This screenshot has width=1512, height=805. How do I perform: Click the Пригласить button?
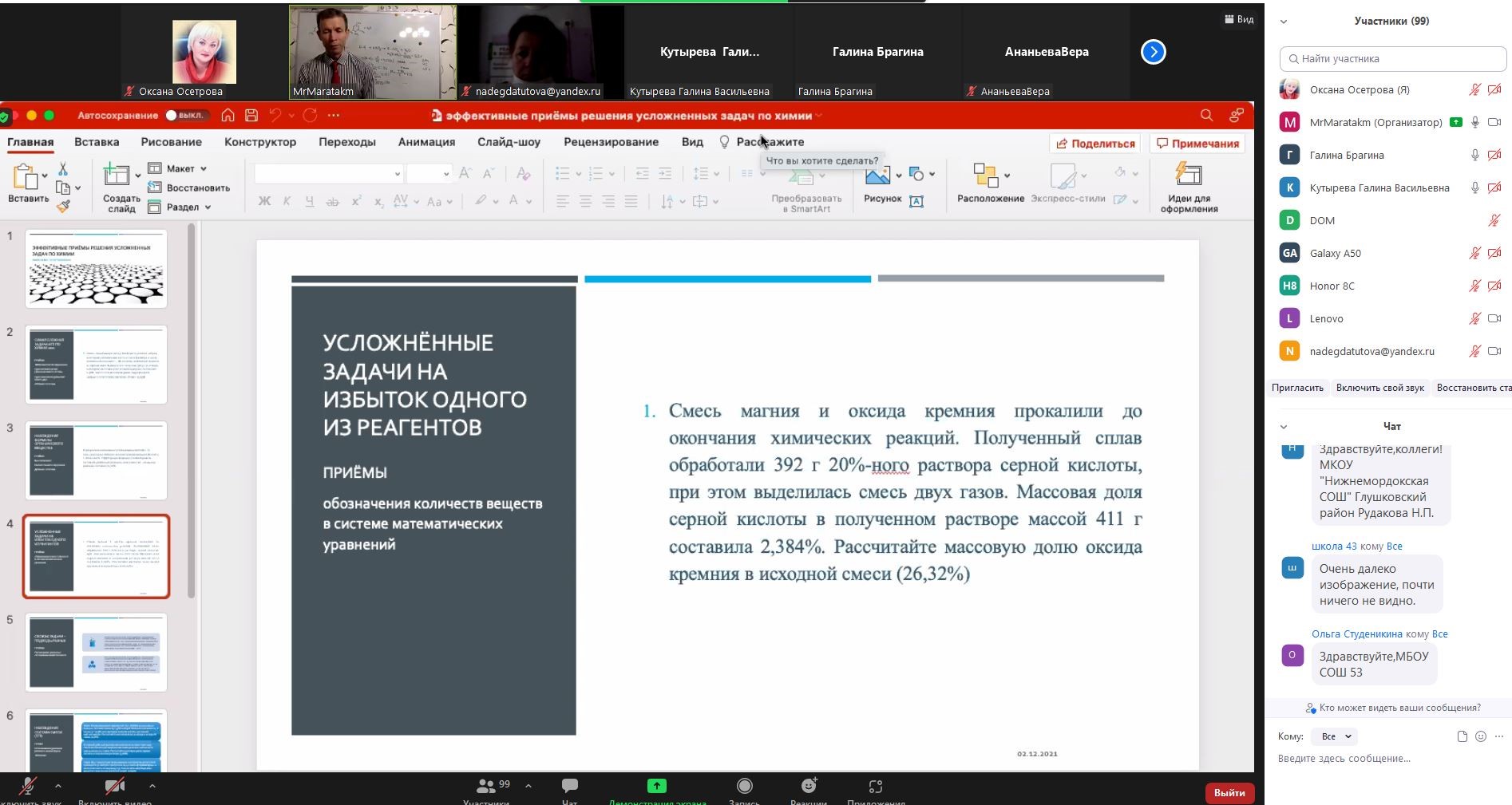coord(1297,388)
